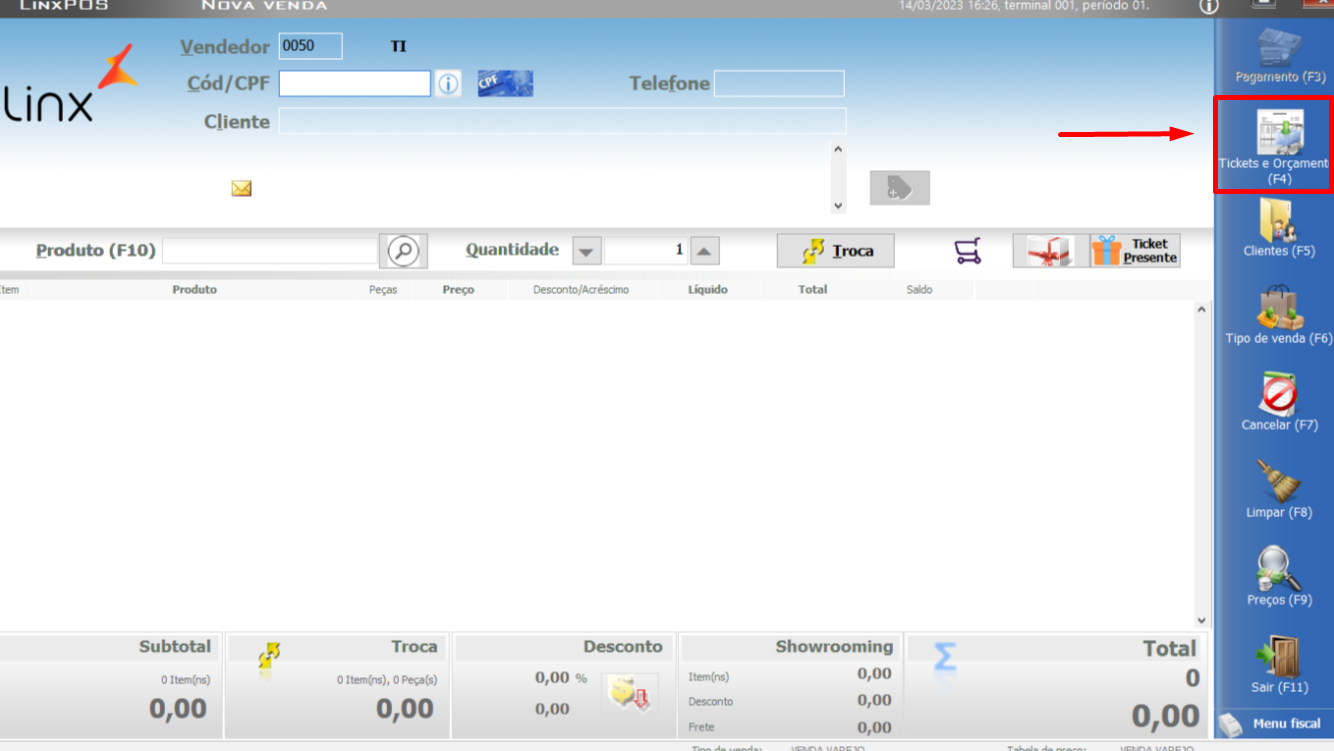Click the envelope email icon
Screen dimensions: 1334x751
pyautogui.click(x=241, y=188)
